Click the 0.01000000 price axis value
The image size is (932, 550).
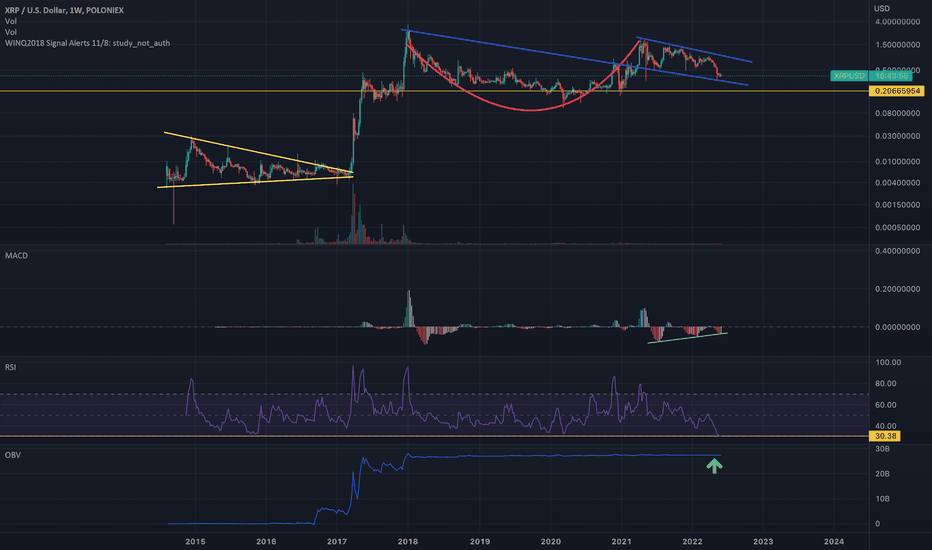(897, 161)
